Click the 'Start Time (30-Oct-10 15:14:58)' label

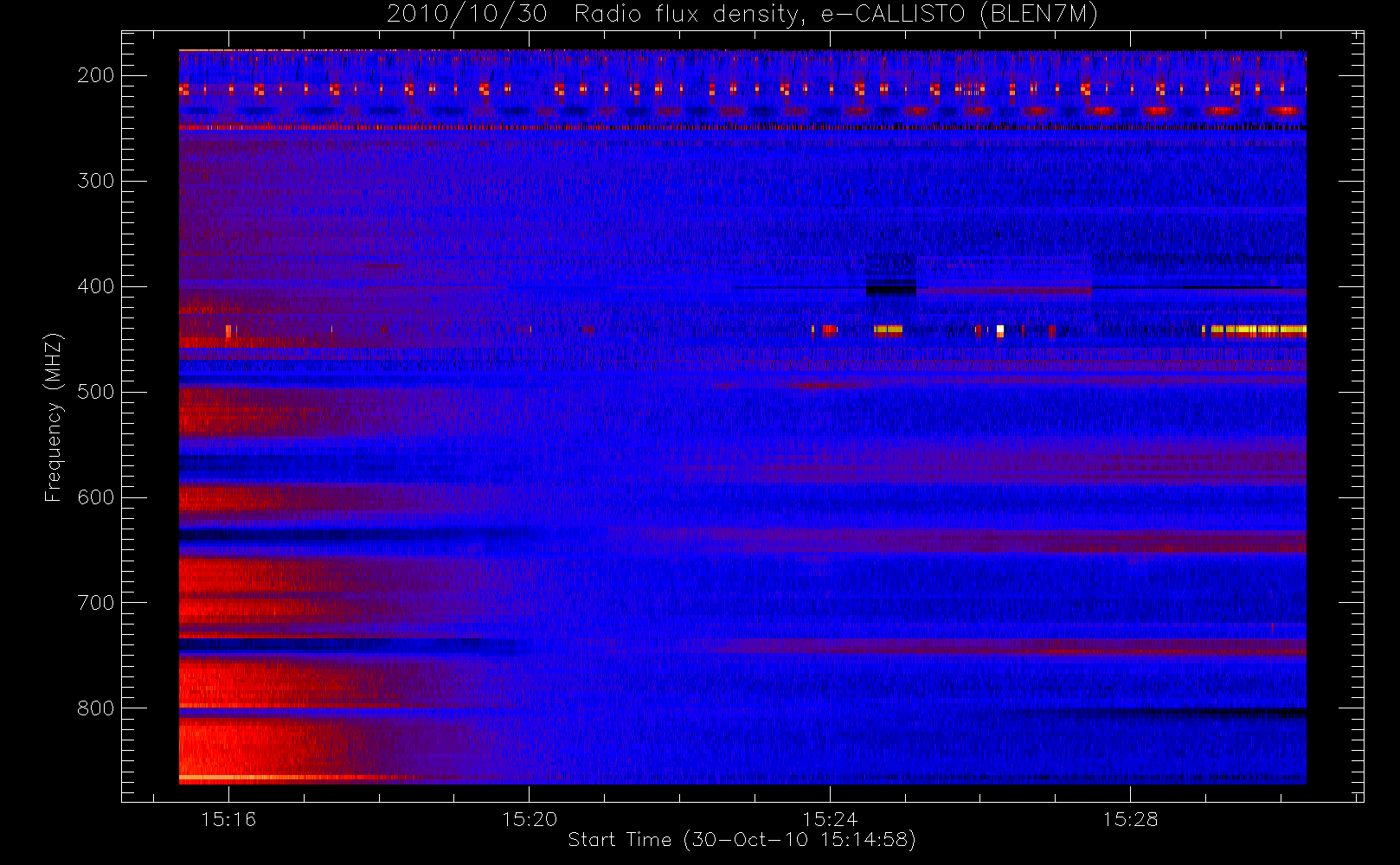coord(742,840)
